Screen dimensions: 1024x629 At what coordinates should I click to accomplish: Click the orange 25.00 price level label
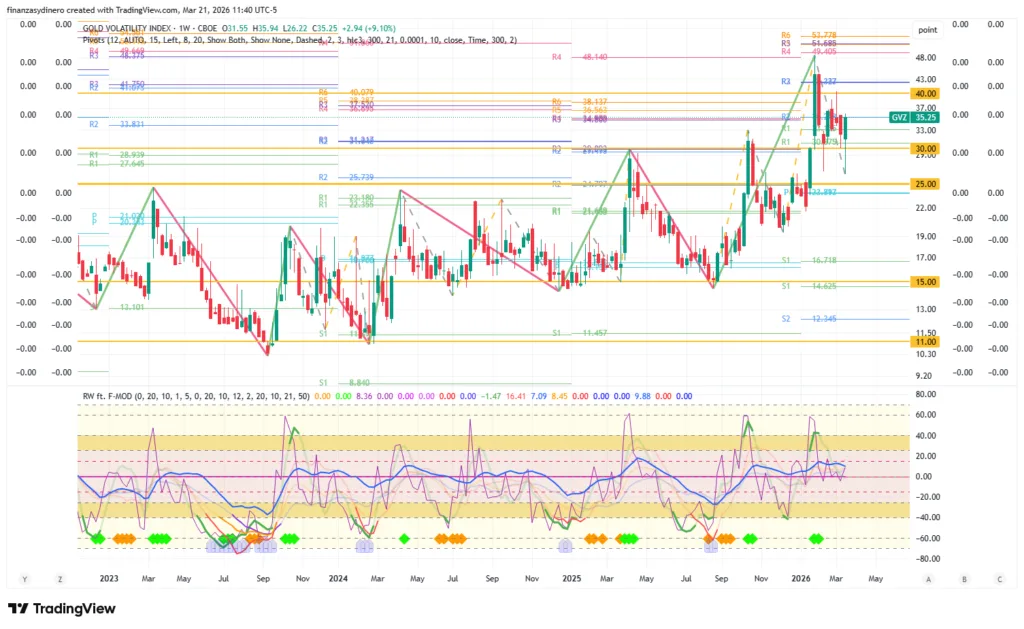(x=924, y=184)
